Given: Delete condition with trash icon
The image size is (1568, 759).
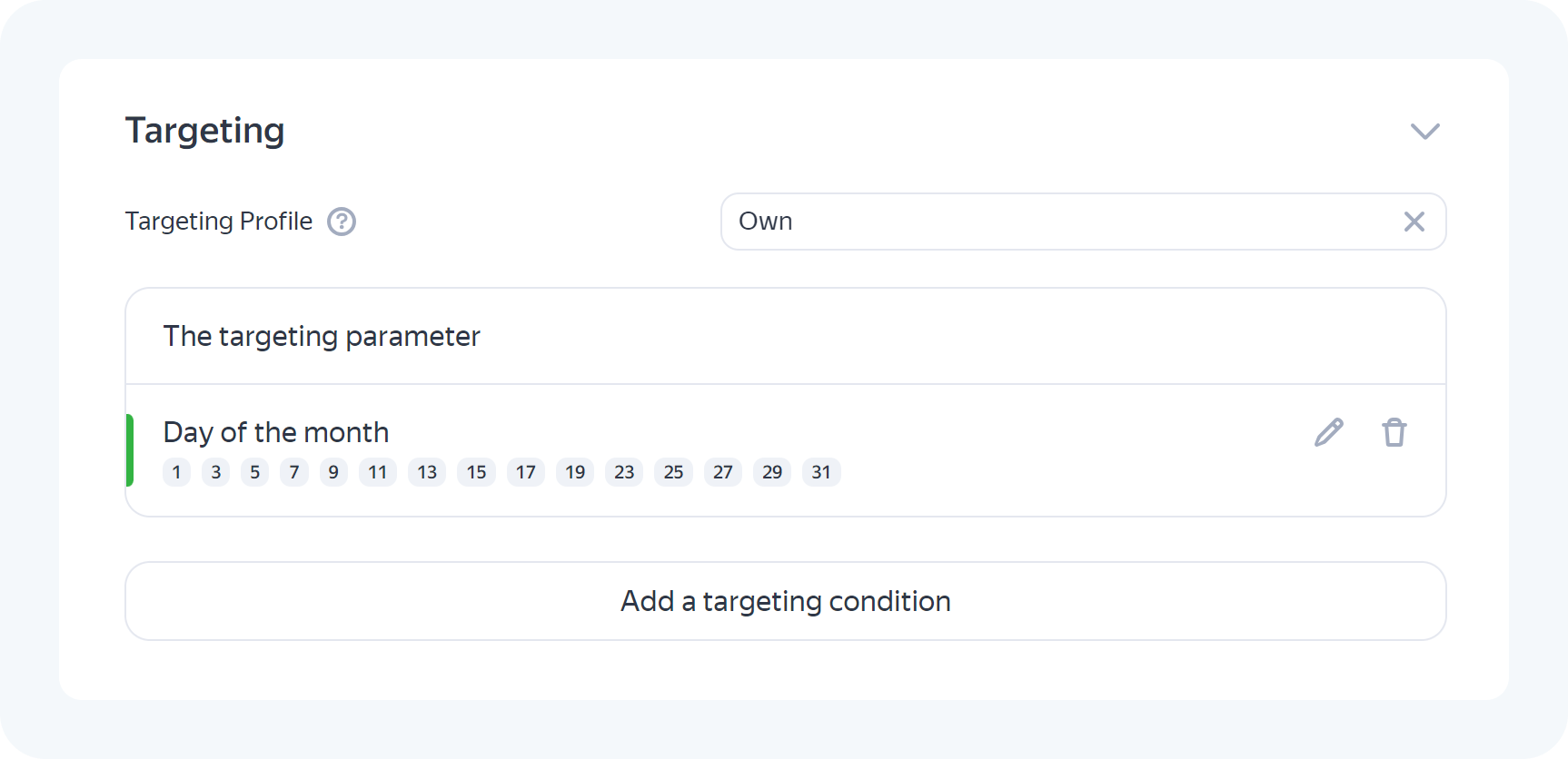Looking at the screenshot, I should [x=1394, y=432].
